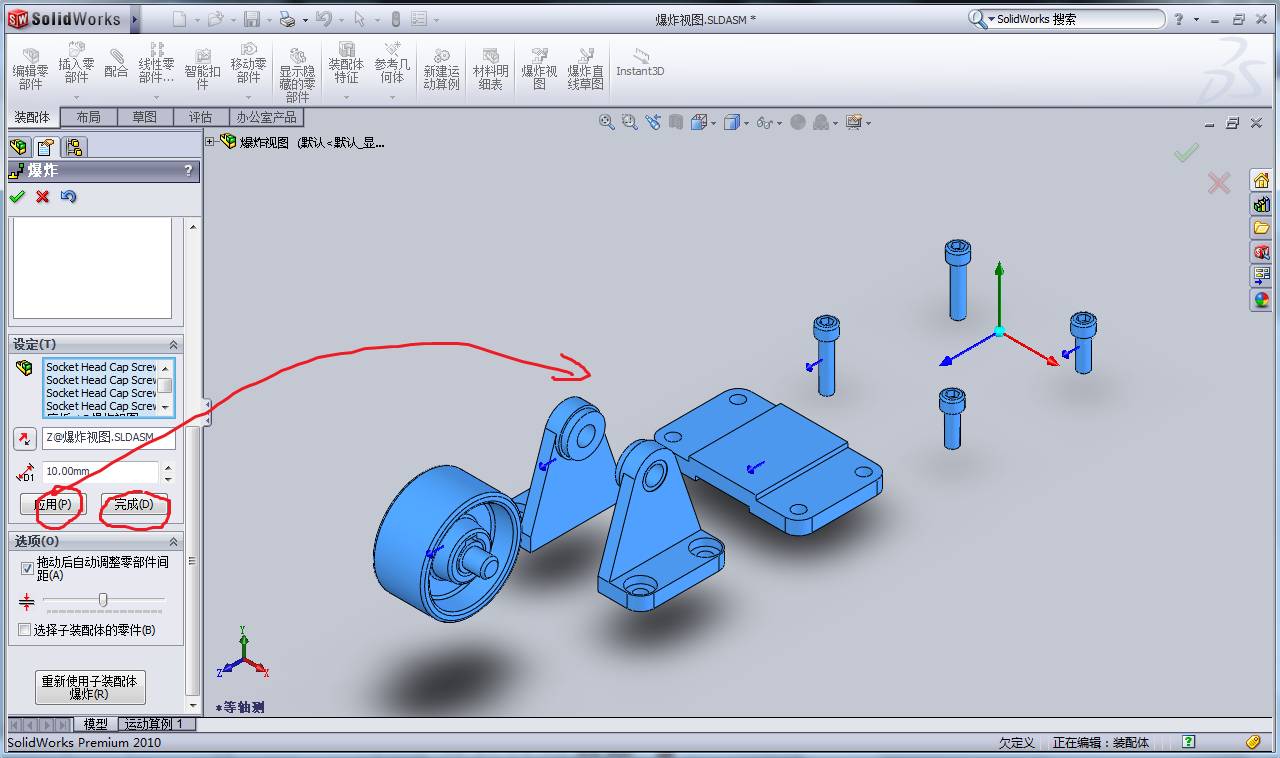Switch to the 布局 tab
The width and height of the screenshot is (1280, 758).
coord(88,117)
